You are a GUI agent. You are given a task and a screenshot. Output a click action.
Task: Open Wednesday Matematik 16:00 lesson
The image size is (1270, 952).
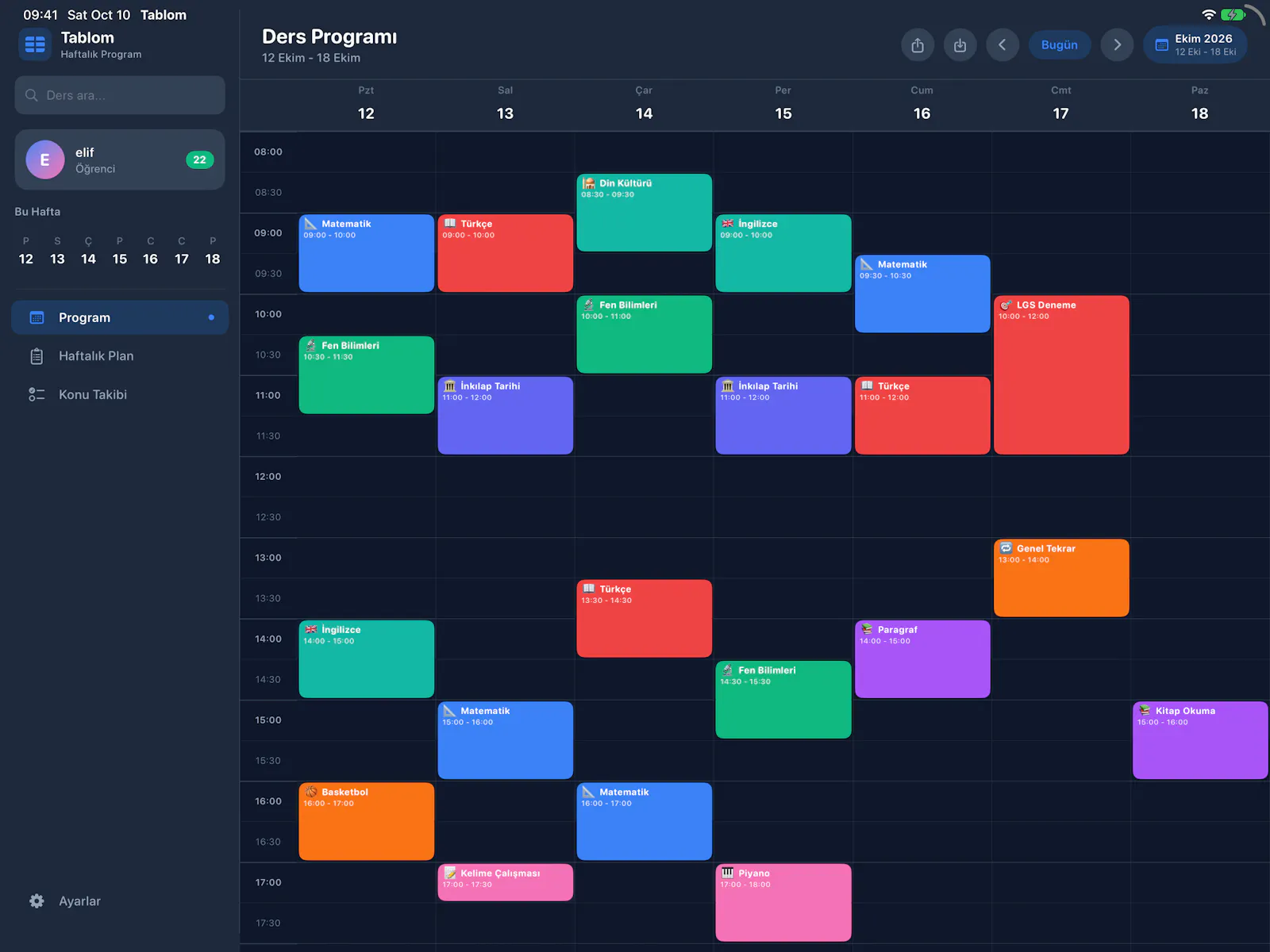coord(645,822)
